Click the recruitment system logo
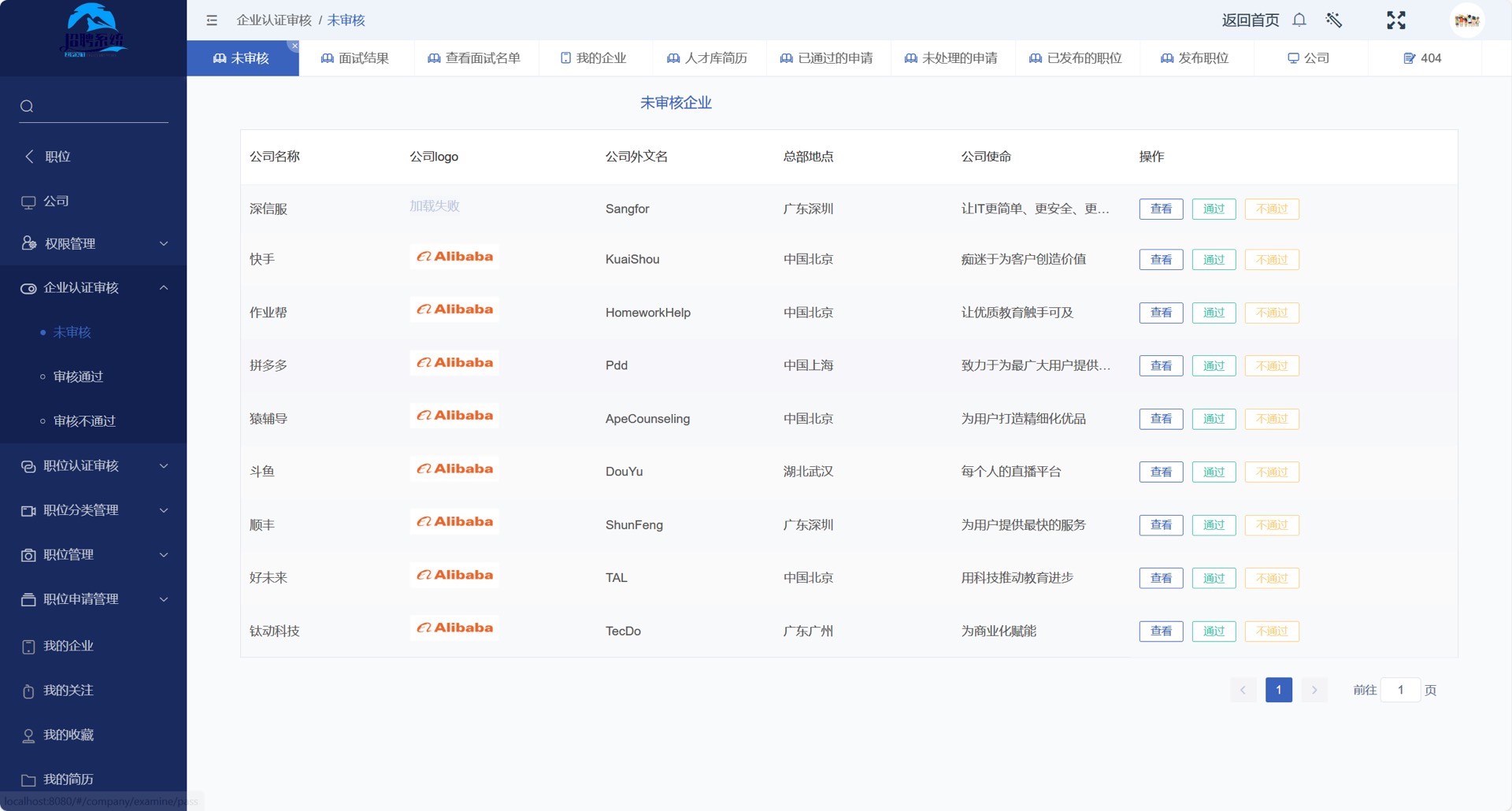The height and width of the screenshot is (811, 1512). click(x=93, y=31)
